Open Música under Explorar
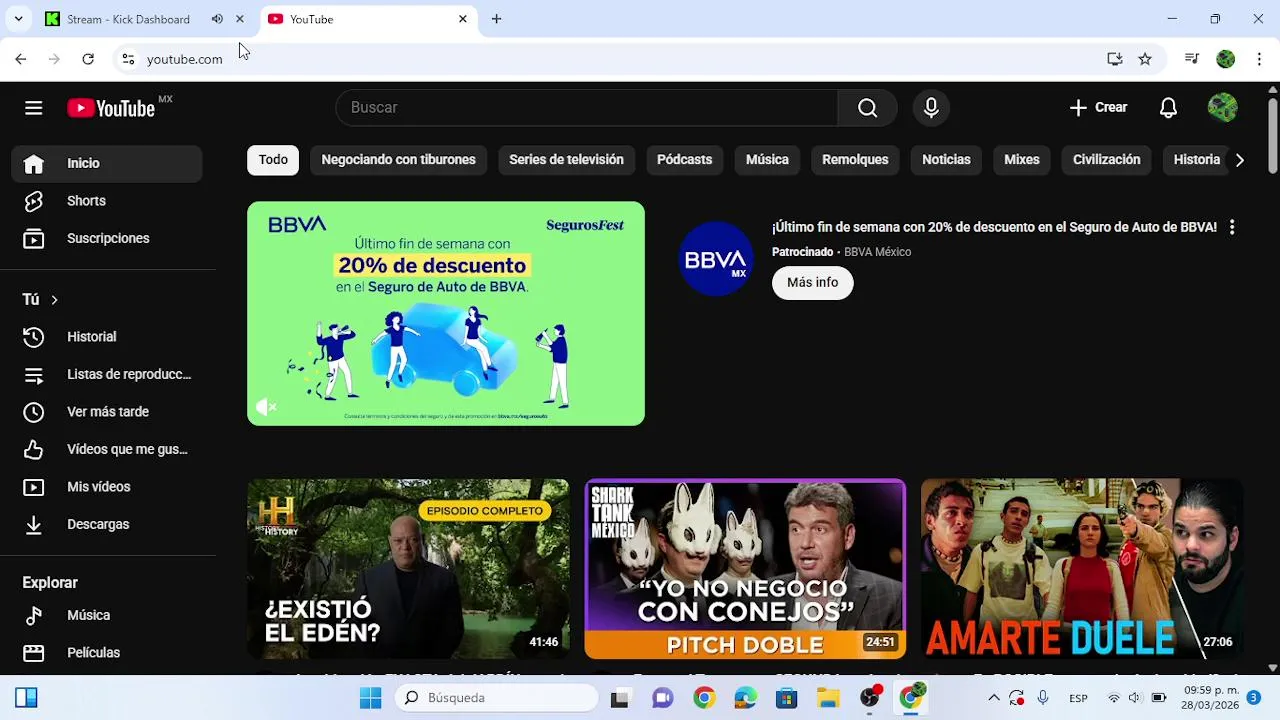The height and width of the screenshot is (720, 1280). click(x=107, y=616)
